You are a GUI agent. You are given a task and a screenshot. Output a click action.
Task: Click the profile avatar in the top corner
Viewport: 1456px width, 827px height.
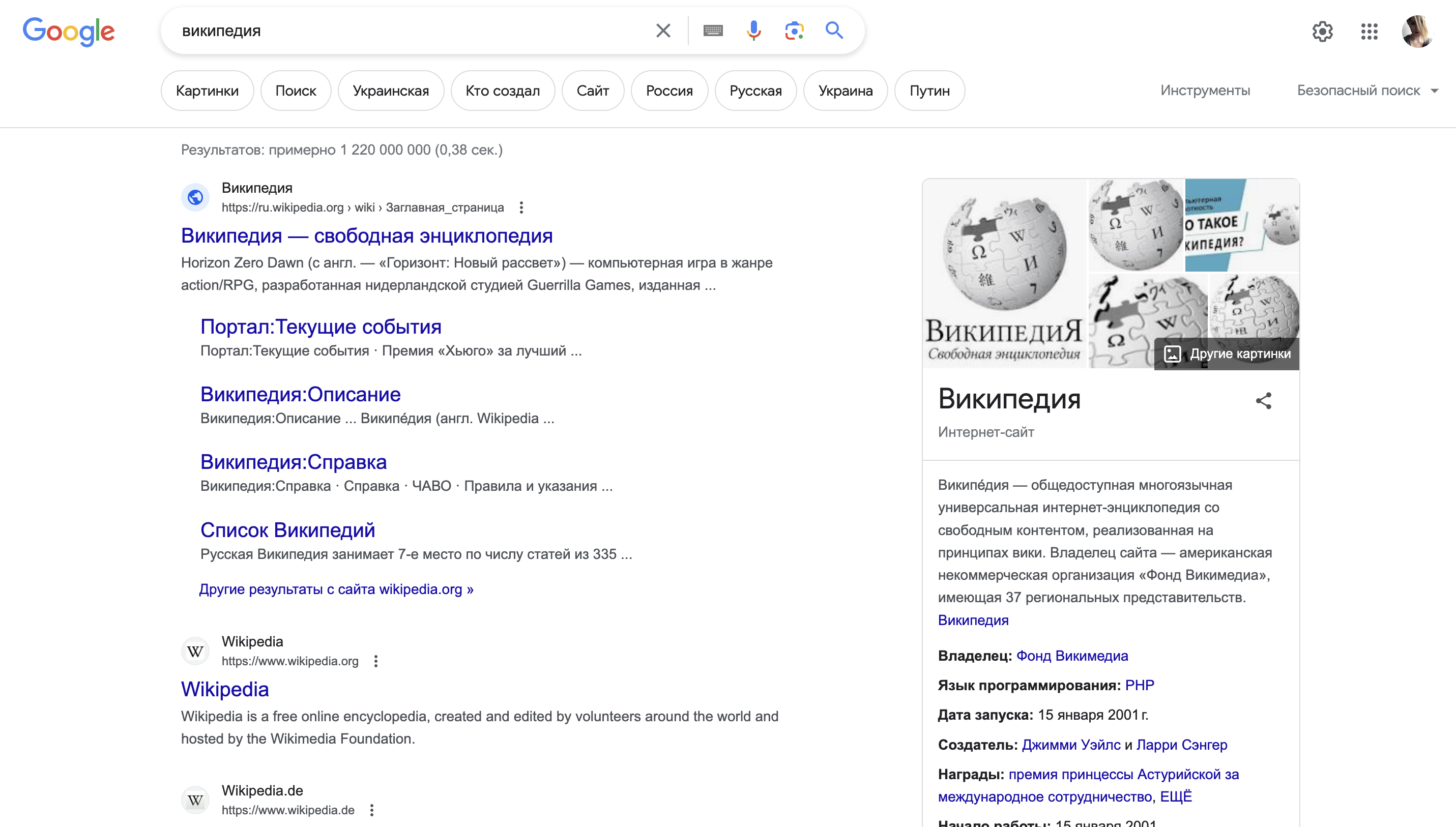coord(1418,31)
